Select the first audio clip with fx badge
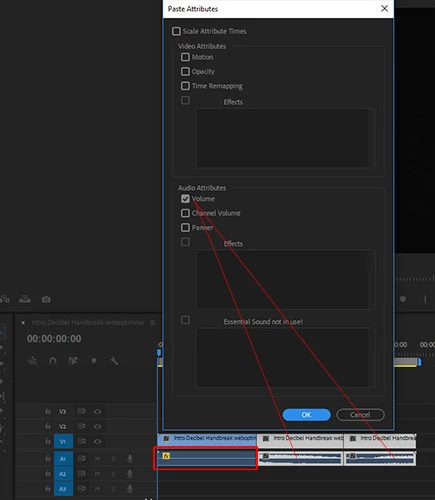 click(206, 459)
